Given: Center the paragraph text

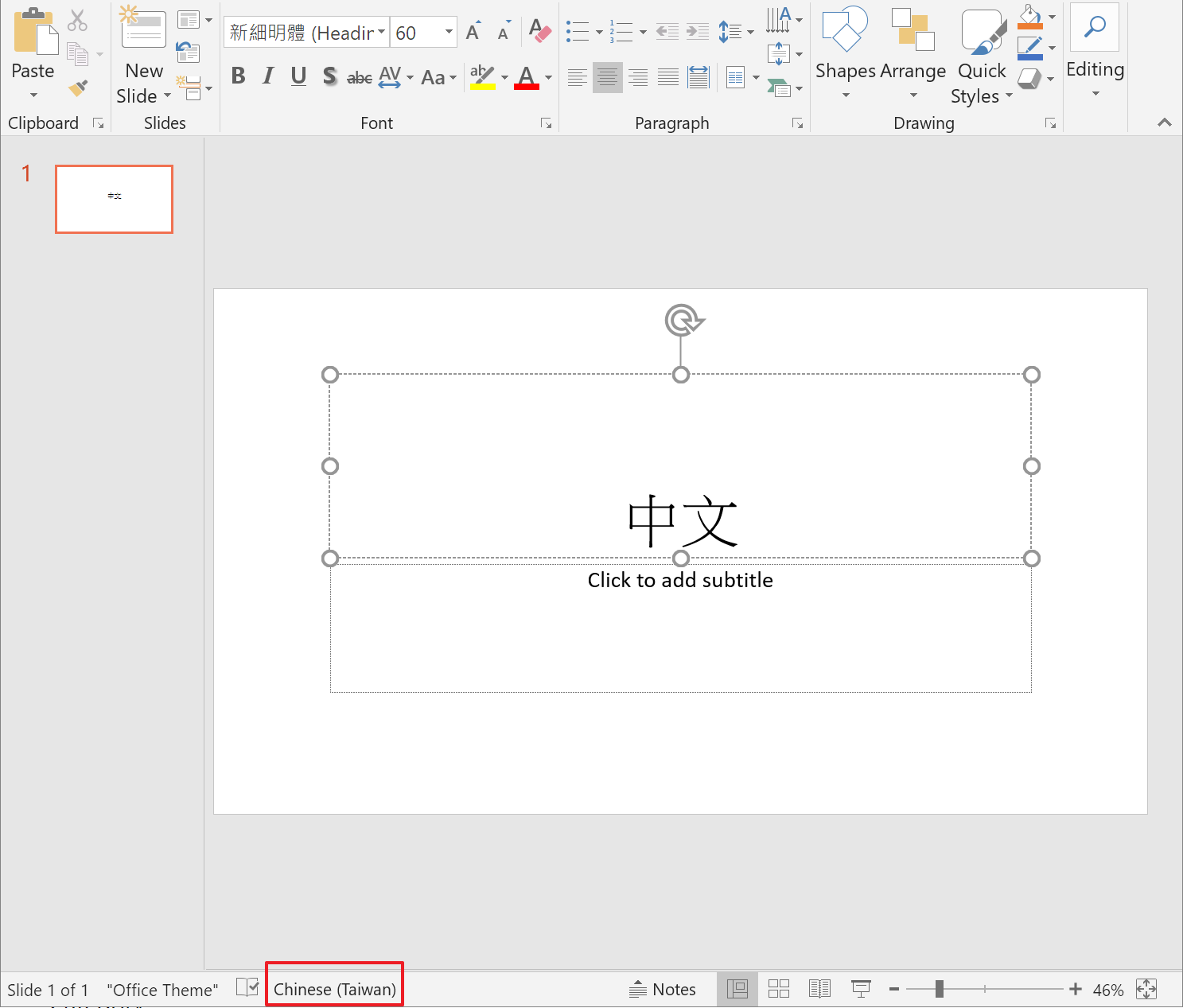Looking at the screenshot, I should coord(607,78).
